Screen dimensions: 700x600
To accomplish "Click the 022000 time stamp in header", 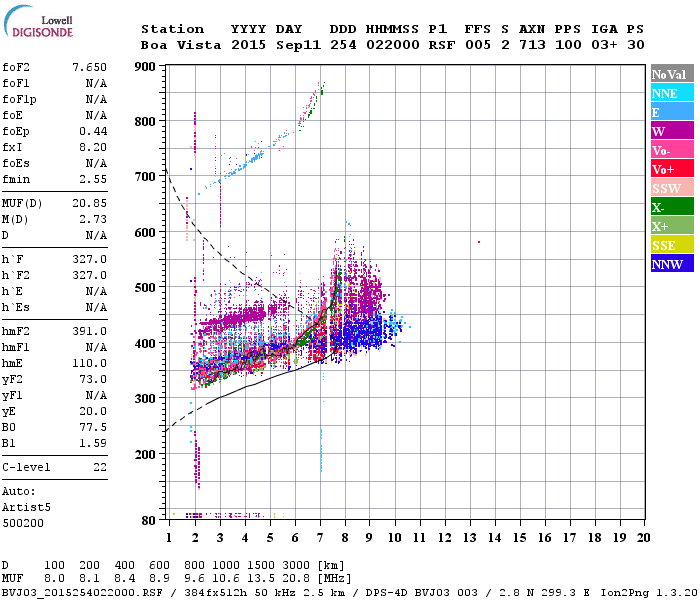I will [393, 45].
